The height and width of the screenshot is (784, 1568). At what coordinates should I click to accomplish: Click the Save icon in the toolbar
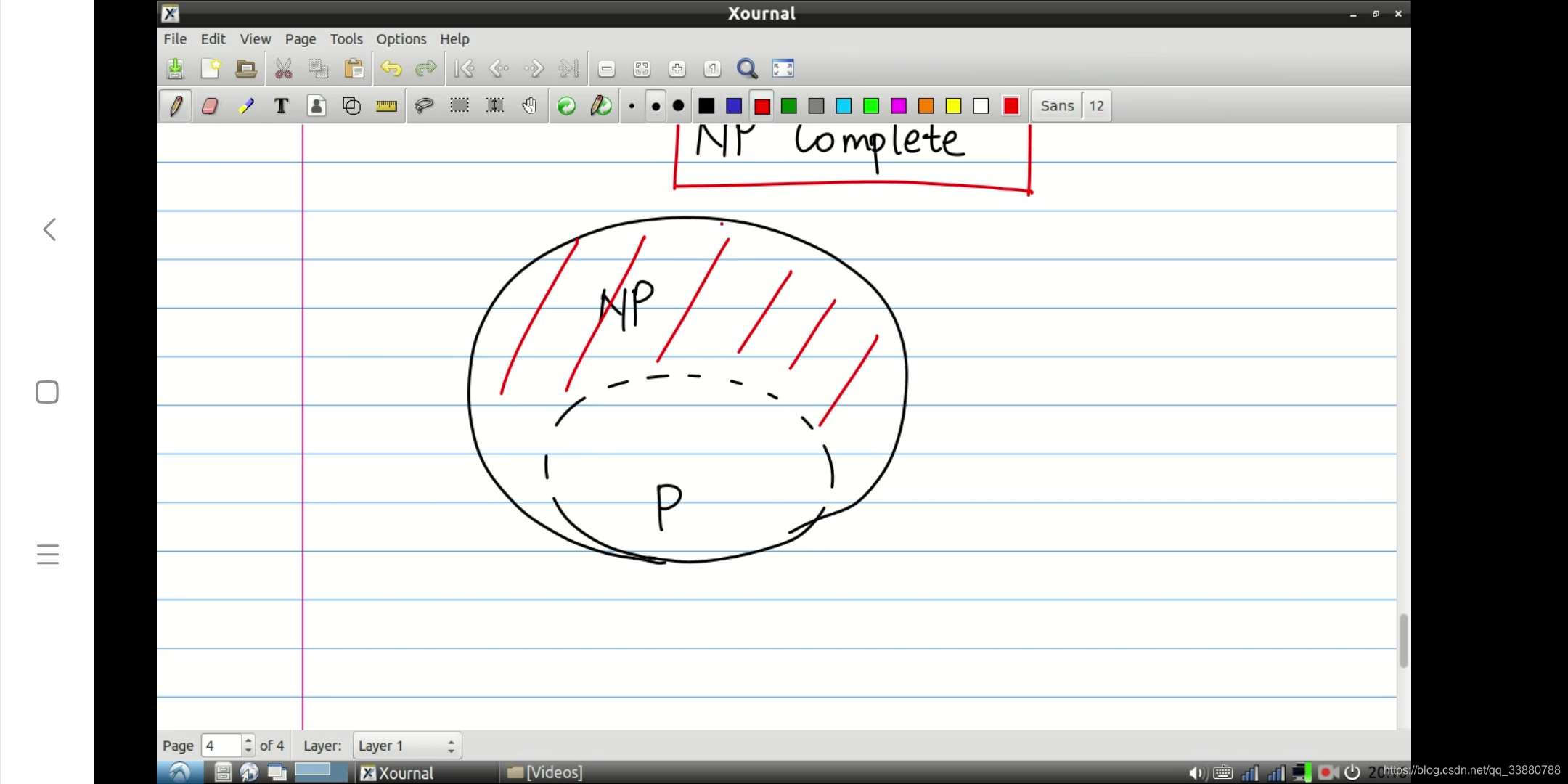175,68
